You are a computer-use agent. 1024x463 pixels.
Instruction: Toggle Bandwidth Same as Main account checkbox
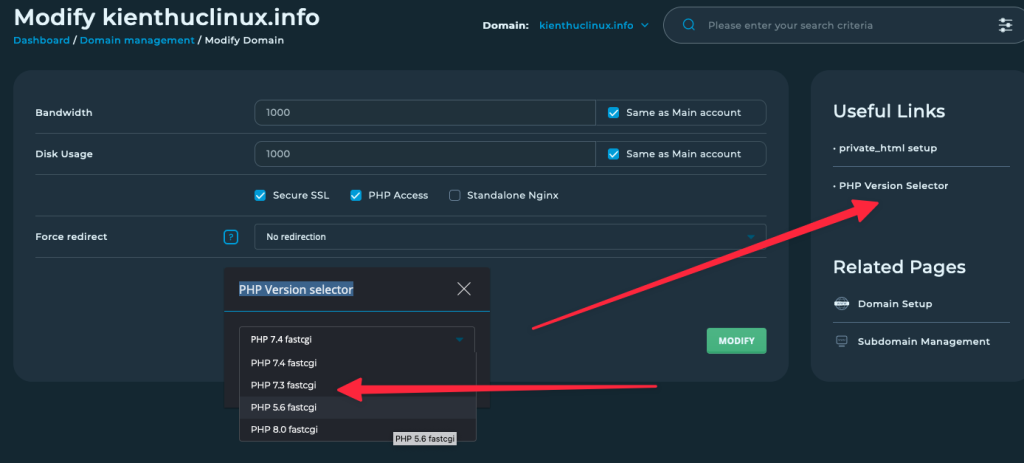pos(614,113)
